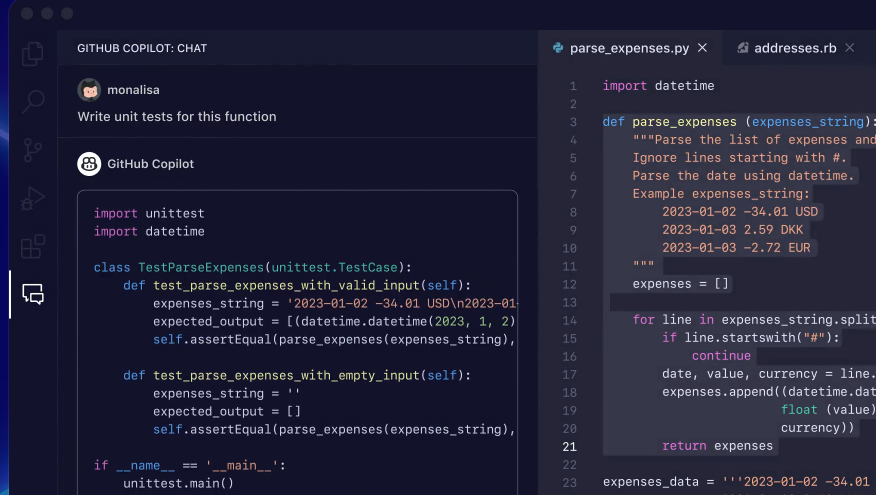This screenshot has width=876, height=495.
Task: Click the Ruby icon on addresses.rb tab
Action: (743, 48)
